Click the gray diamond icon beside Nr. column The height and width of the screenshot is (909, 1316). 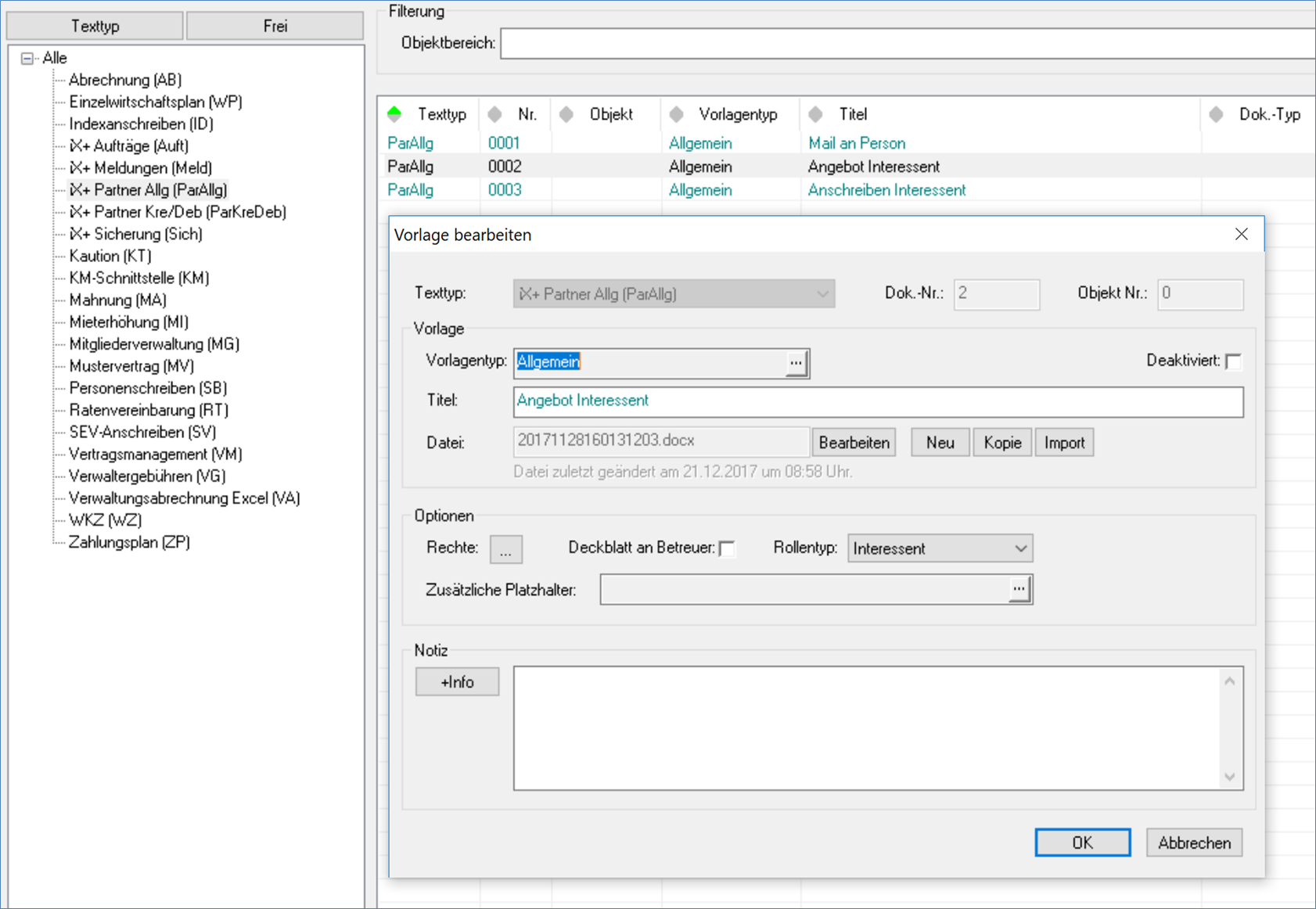click(495, 114)
